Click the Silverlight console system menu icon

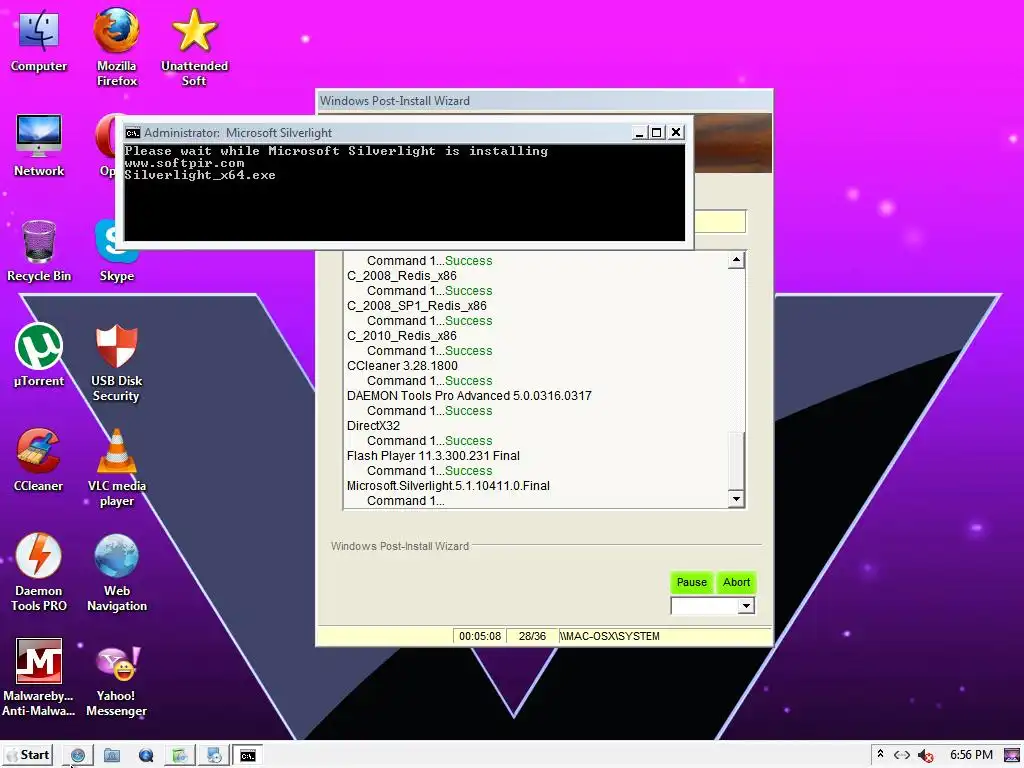coord(133,133)
